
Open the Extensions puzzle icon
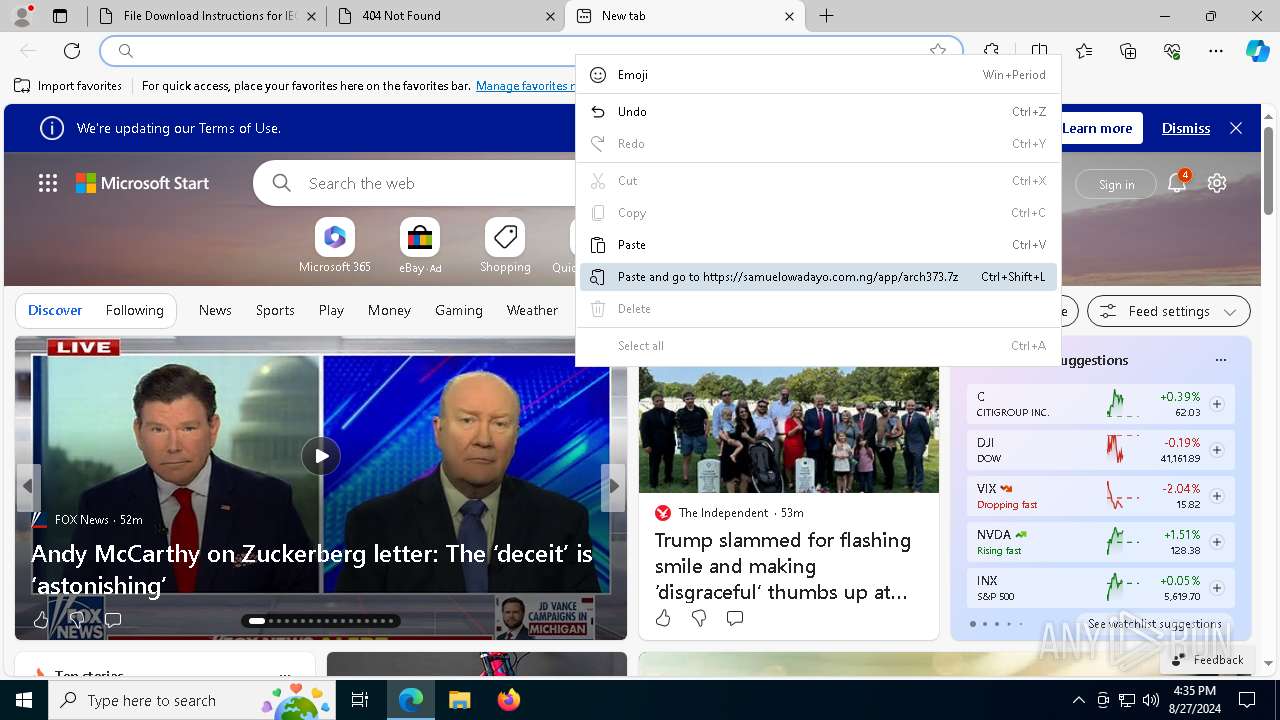point(992,51)
